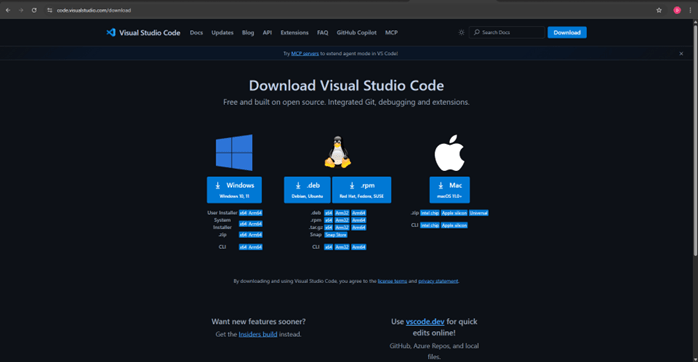This screenshot has height=362, width=698.
Task: Open the Docs nav item
Action: [x=196, y=33]
